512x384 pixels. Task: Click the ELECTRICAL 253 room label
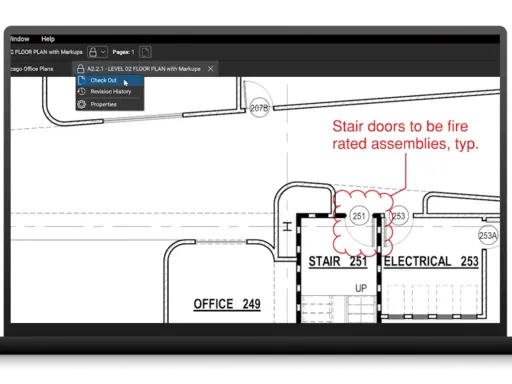(431, 262)
